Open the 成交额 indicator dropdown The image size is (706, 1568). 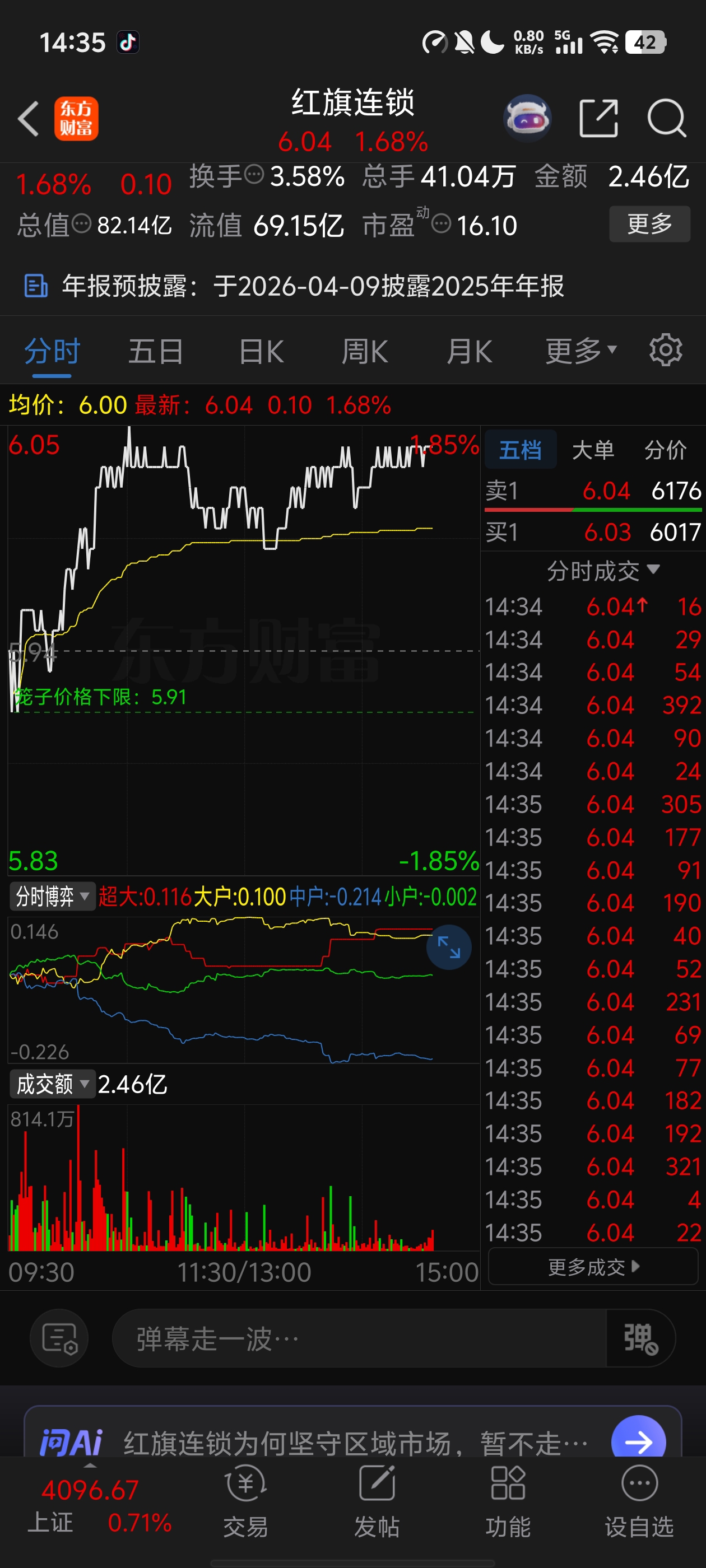[x=52, y=1084]
